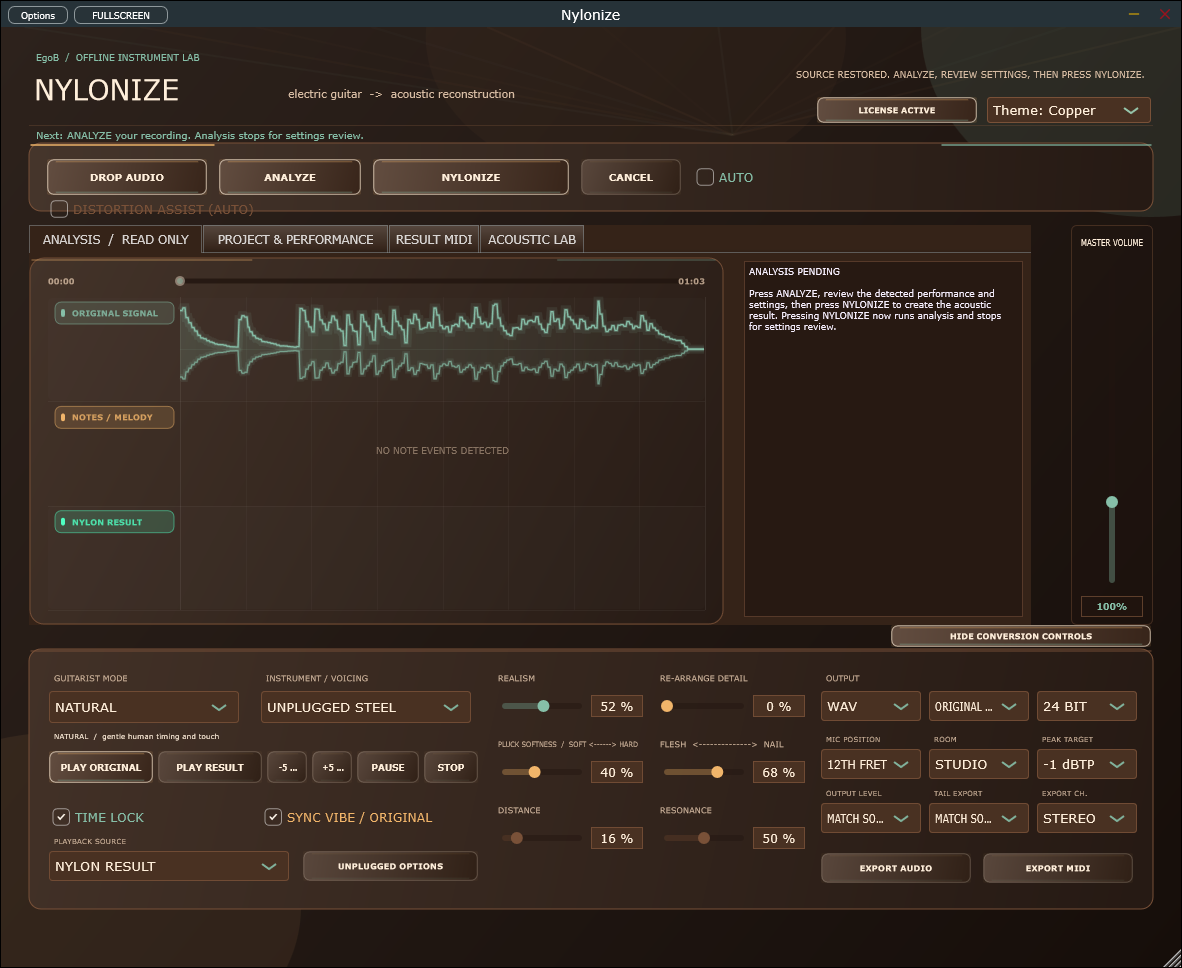Click the RESONANCE 50 % value field
Image resolution: width=1182 pixels, height=968 pixels.
(779, 838)
